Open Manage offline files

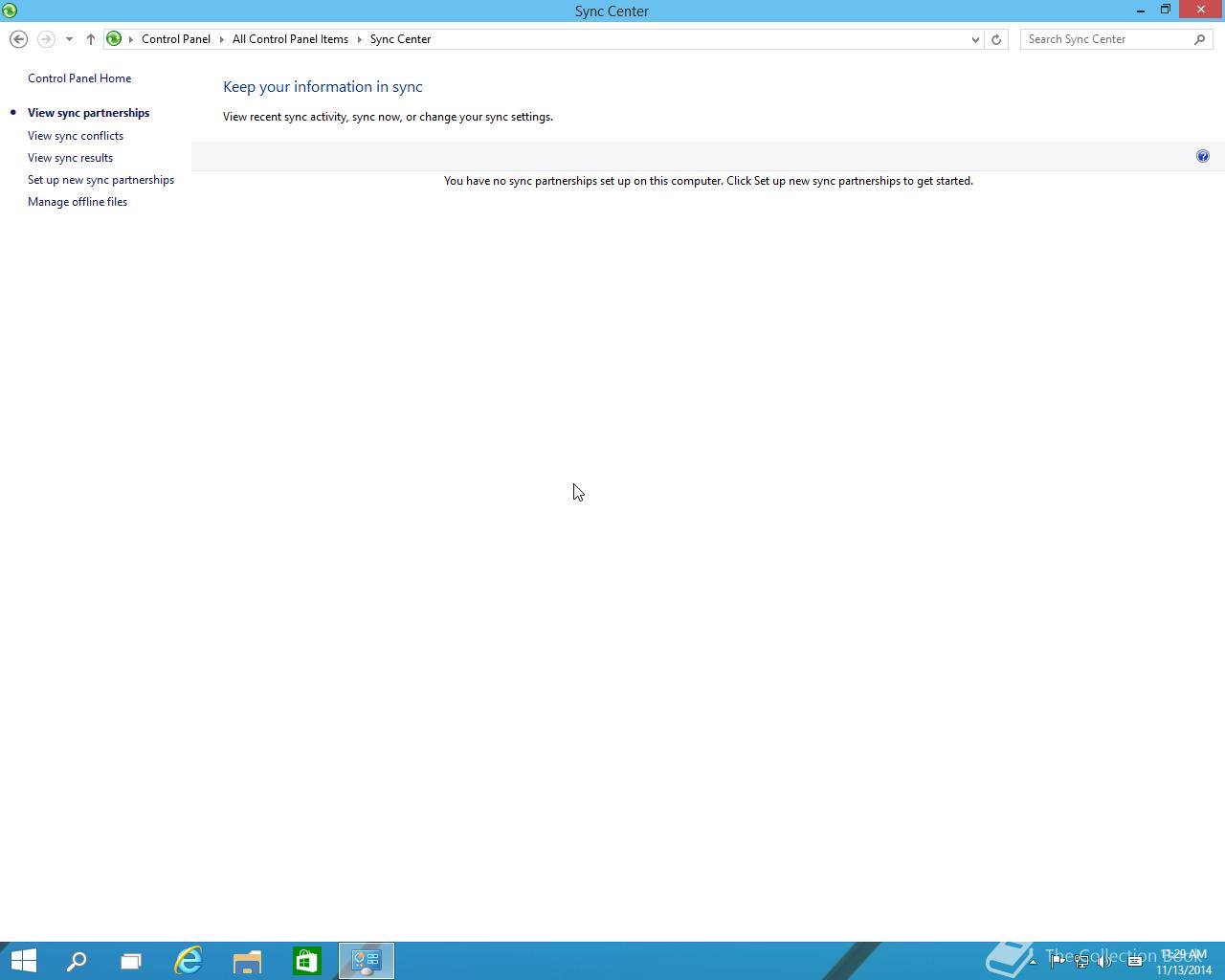(78, 202)
